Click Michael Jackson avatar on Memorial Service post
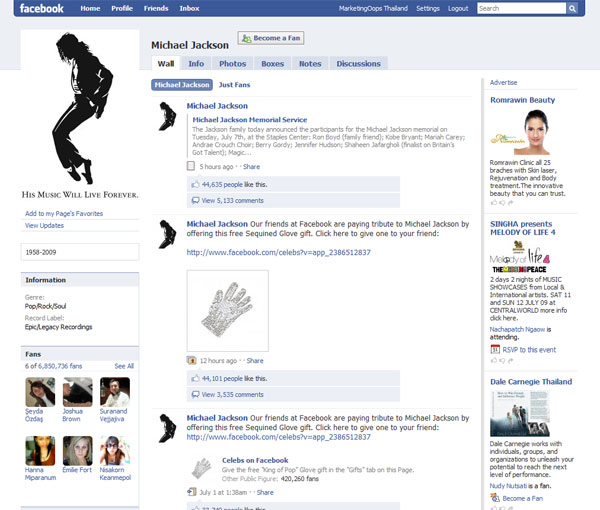Image resolution: width=600 pixels, height=510 pixels. (x=168, y=116)
